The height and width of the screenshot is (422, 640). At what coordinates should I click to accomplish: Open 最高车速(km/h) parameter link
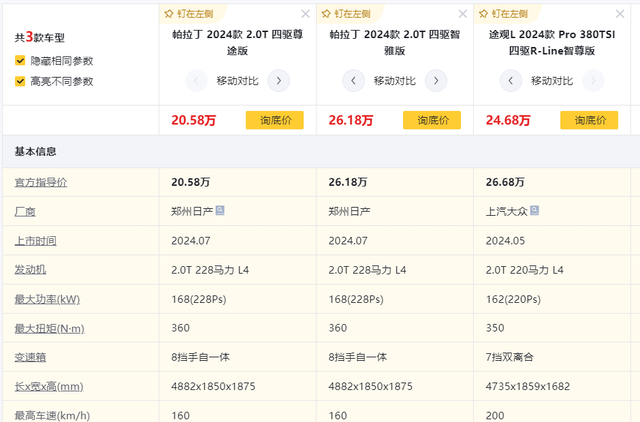(x=52, y=415)
